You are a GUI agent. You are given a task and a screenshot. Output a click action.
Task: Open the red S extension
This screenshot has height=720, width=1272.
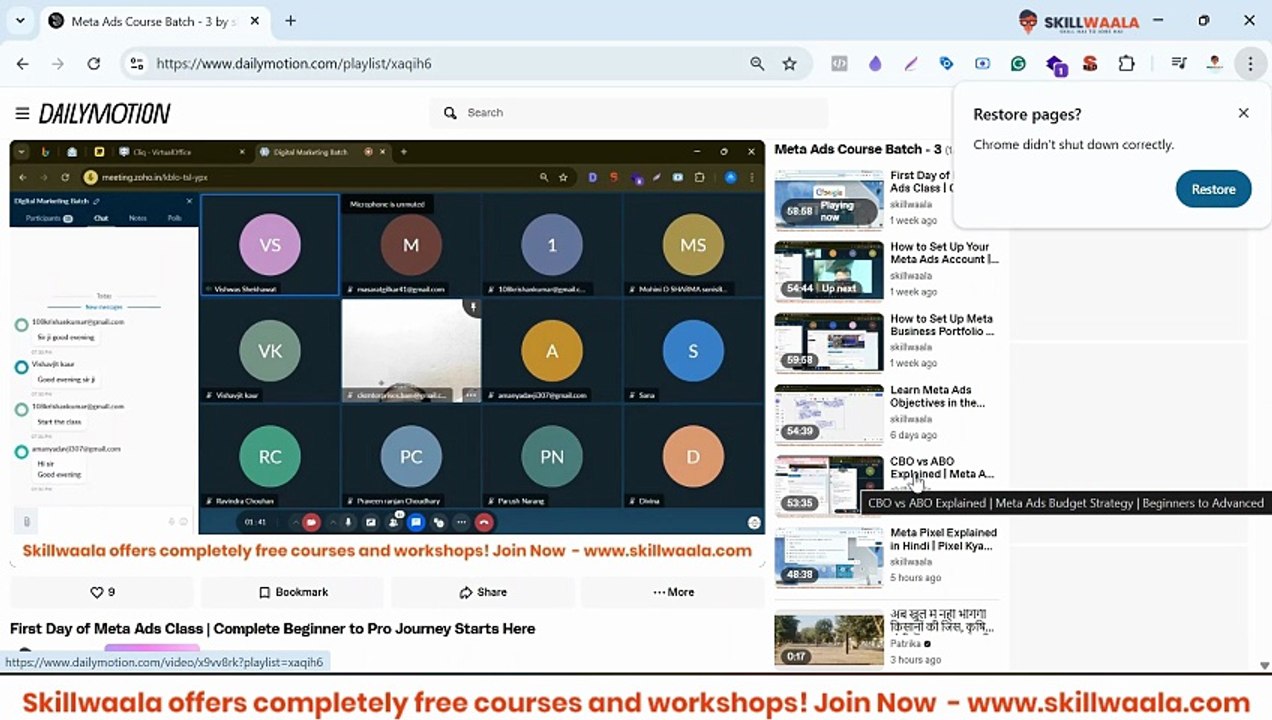coord(1090,63)
